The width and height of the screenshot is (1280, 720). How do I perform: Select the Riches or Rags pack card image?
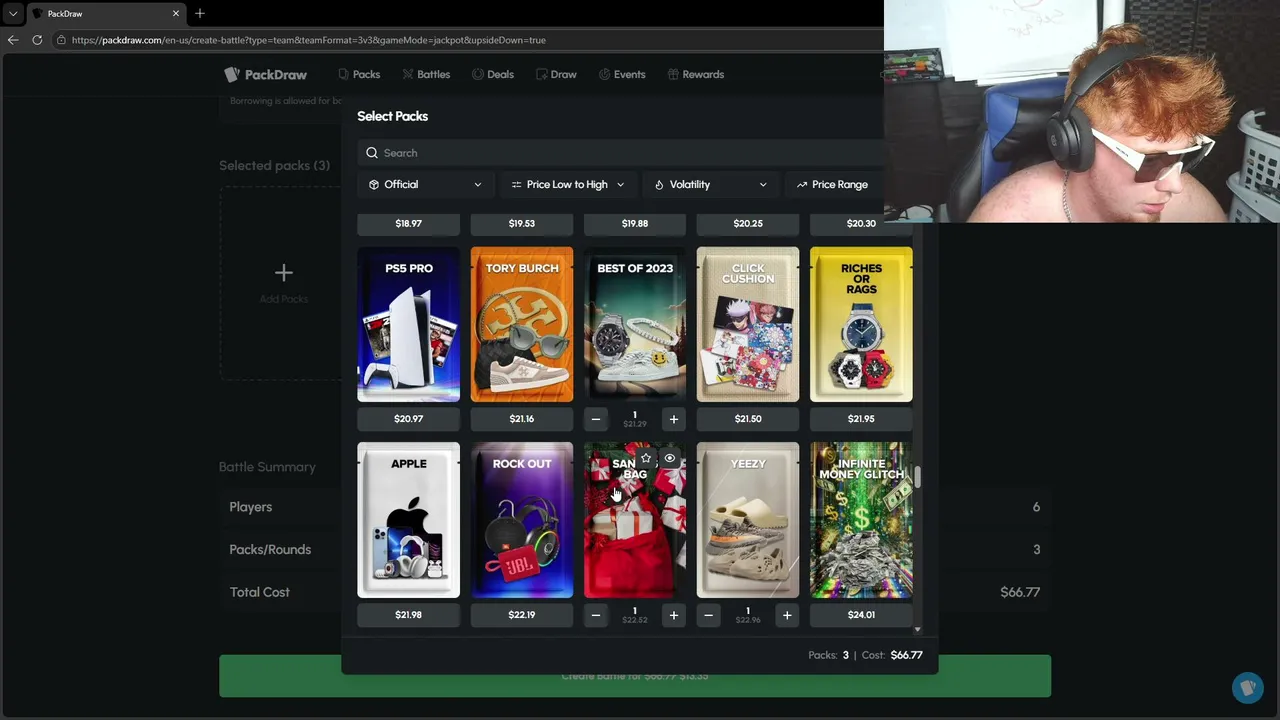(861, 324)
